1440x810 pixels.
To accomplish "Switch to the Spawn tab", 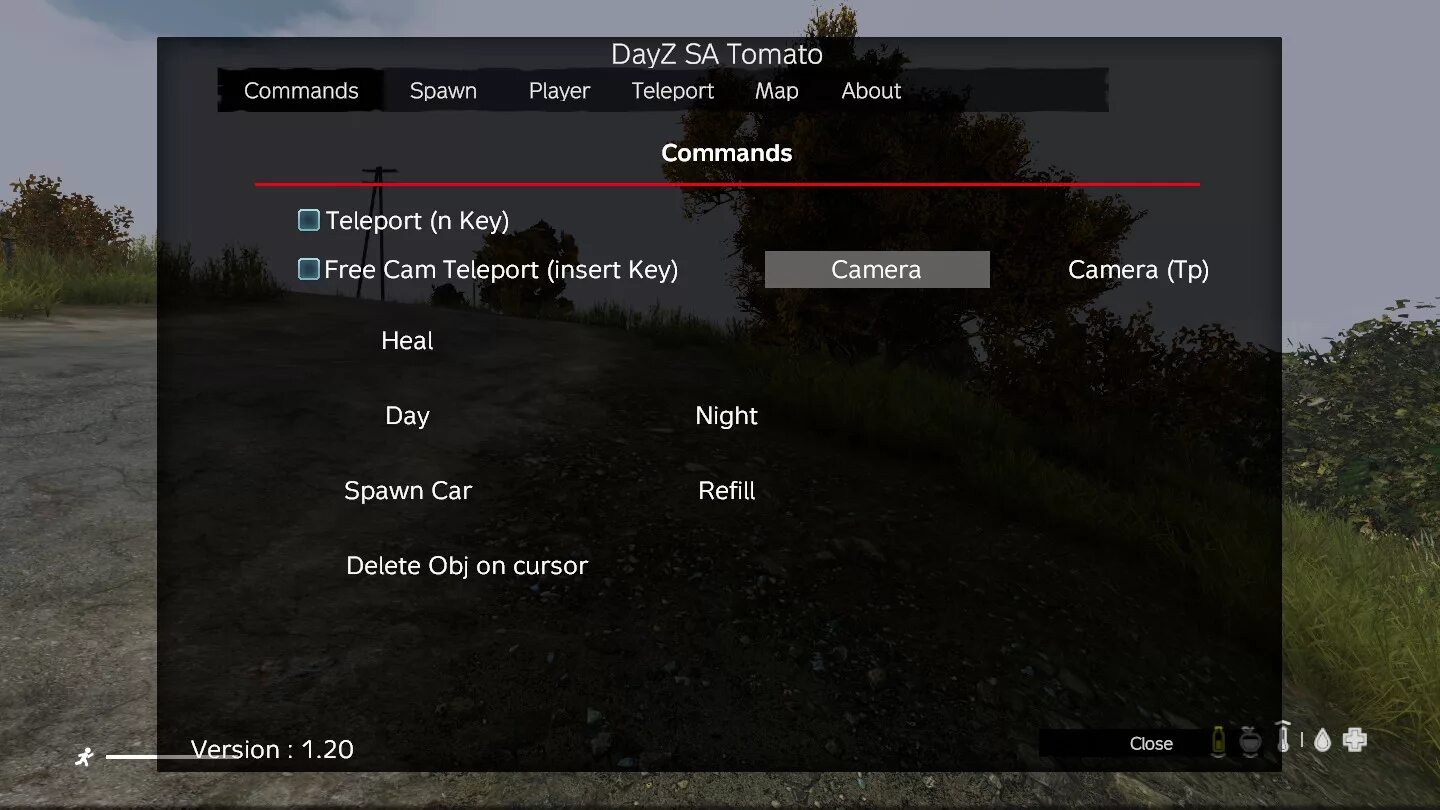I will [443, 91].
